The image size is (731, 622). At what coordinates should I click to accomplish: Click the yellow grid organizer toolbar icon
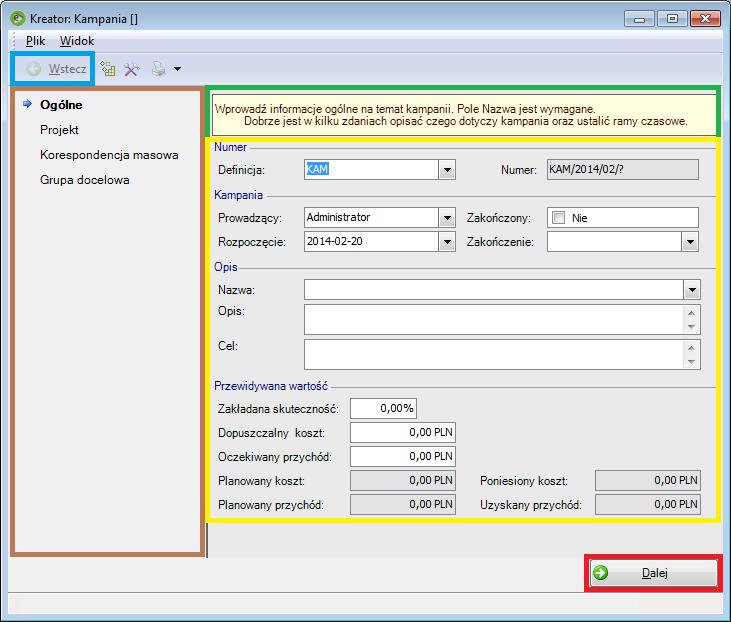[108, 69]
